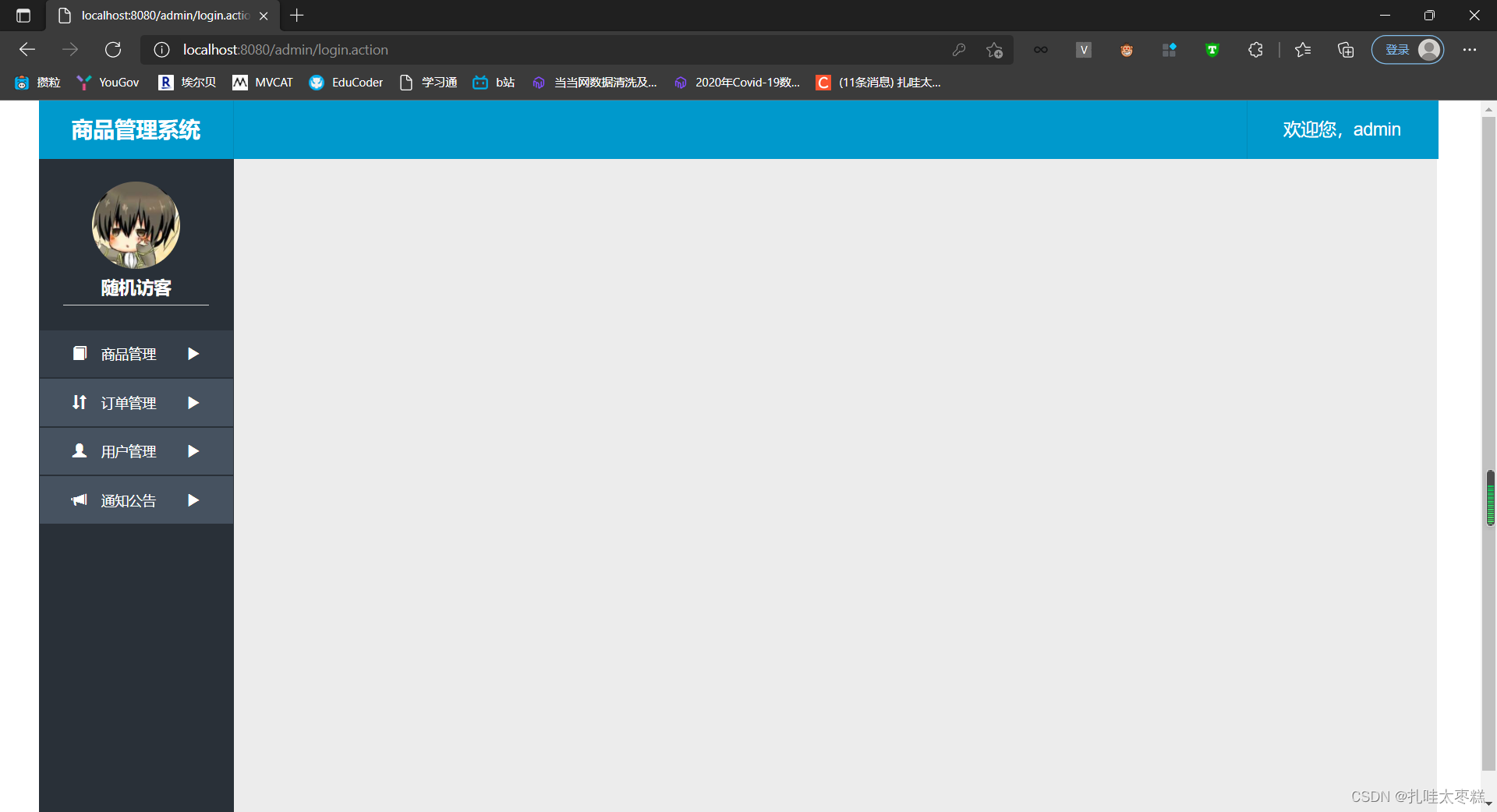Open the (11条消息) 扎哇太 CSDN bookmark

coord(879,83)
